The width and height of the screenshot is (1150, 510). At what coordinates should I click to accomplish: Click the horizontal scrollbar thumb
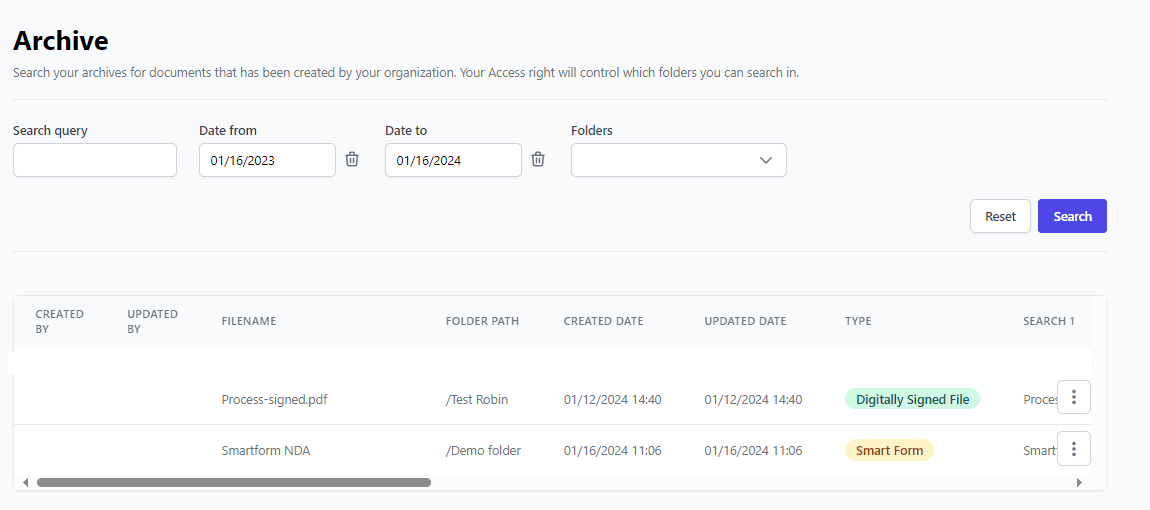pyautogui.click(x=233, y=482)
